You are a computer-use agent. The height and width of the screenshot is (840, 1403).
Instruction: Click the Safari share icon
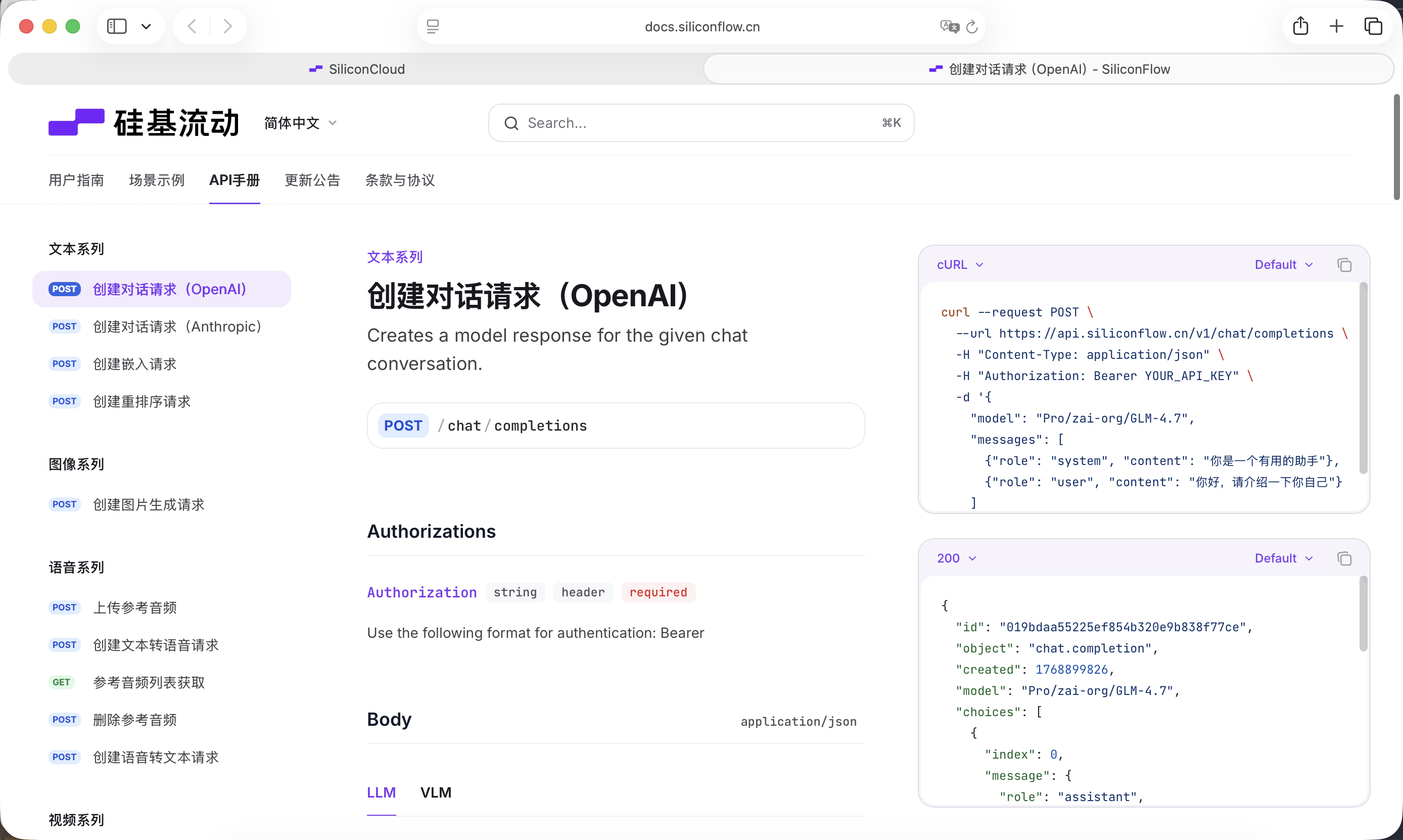coord(1300,26)
